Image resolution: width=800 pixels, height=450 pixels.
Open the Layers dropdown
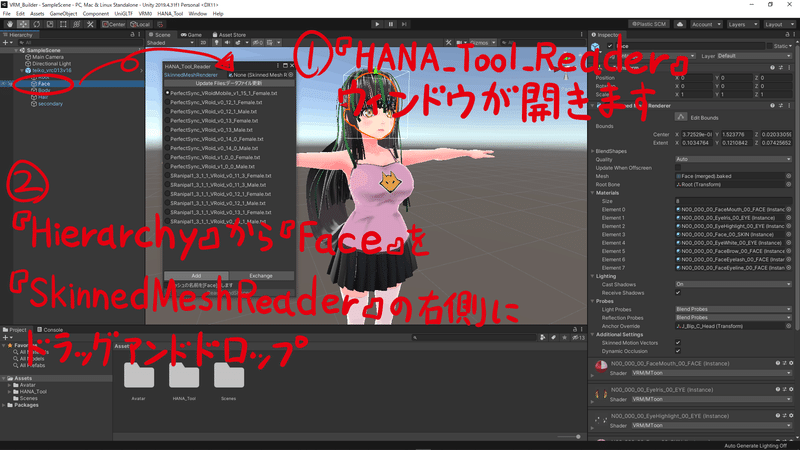coord(743,24)
